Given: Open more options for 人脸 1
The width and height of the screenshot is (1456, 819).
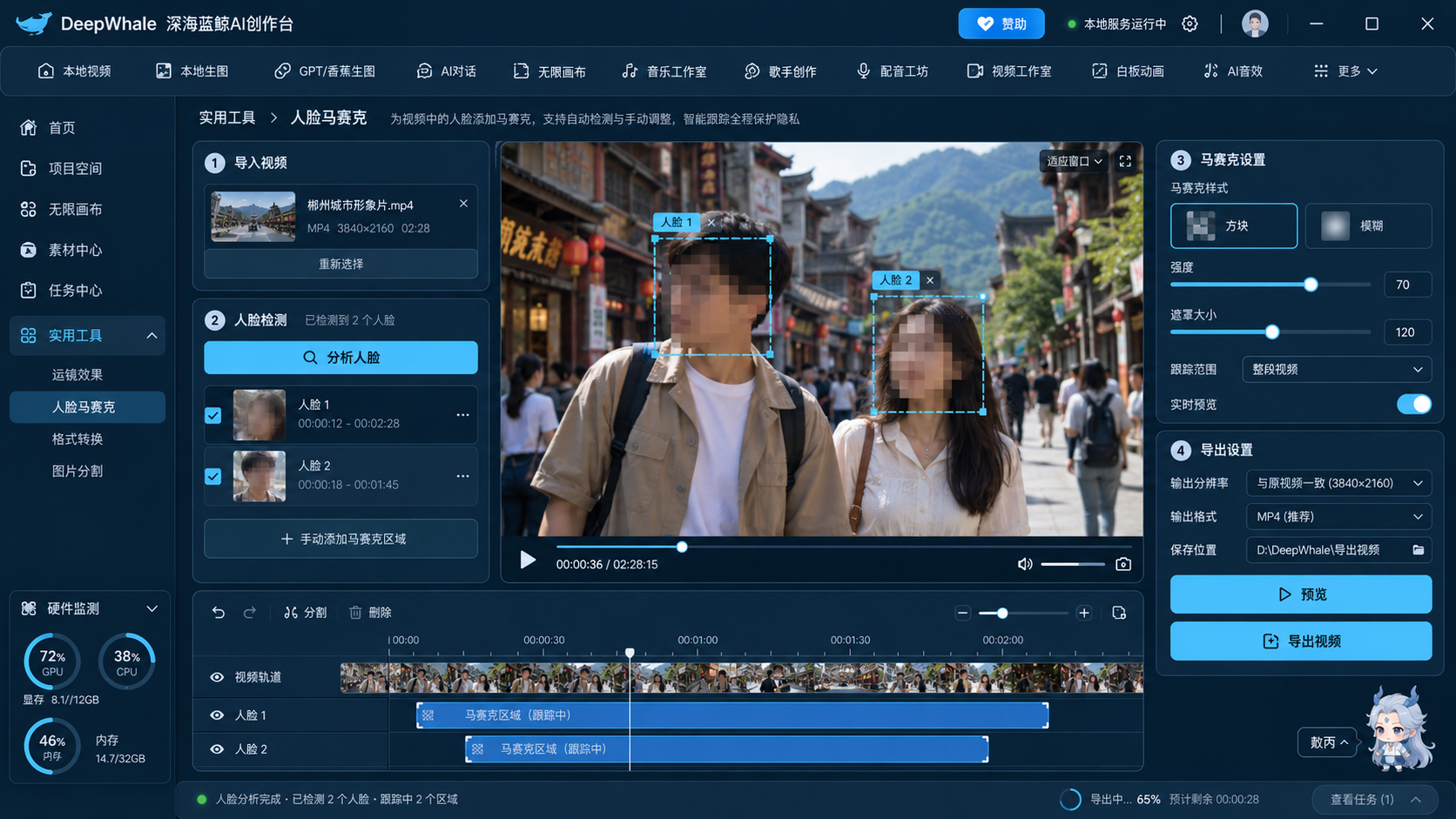Looking at the screenshot, I should [462, 415].
